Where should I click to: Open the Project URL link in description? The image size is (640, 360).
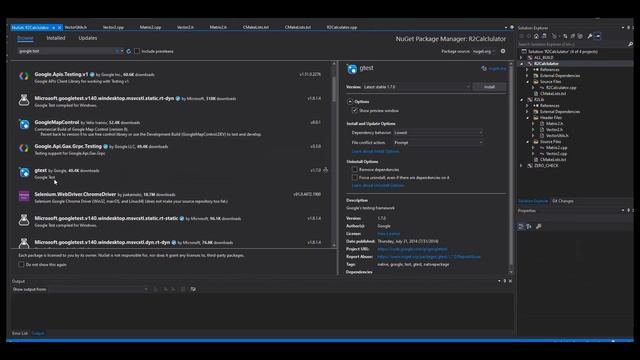(412, 249)
